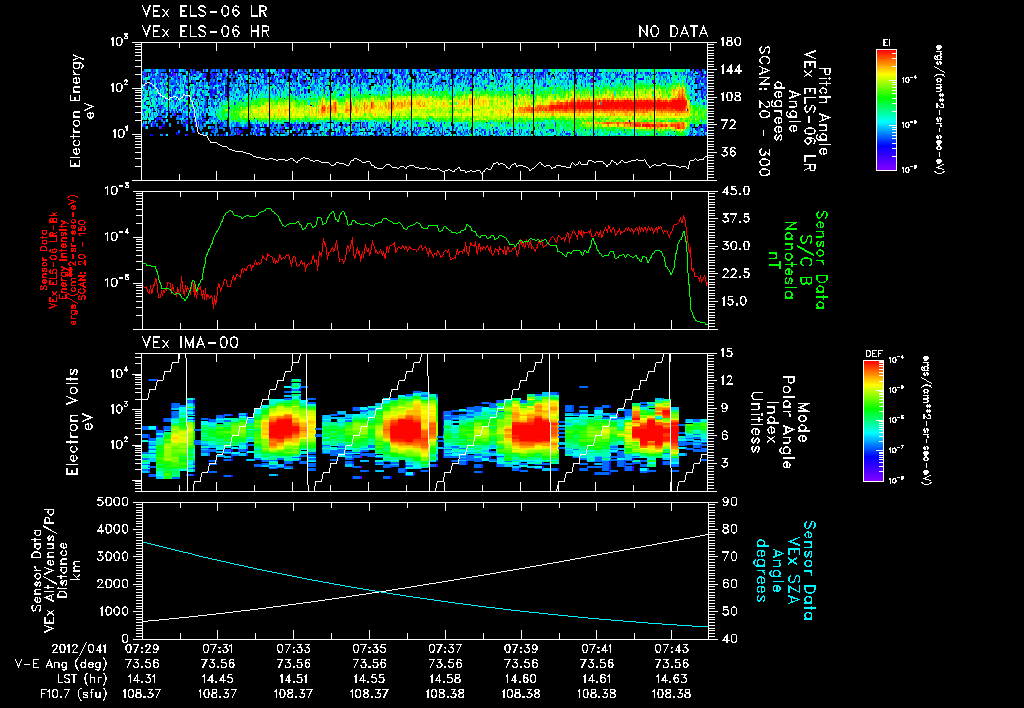Click the 07:41 time tick label

coord(596,649)
